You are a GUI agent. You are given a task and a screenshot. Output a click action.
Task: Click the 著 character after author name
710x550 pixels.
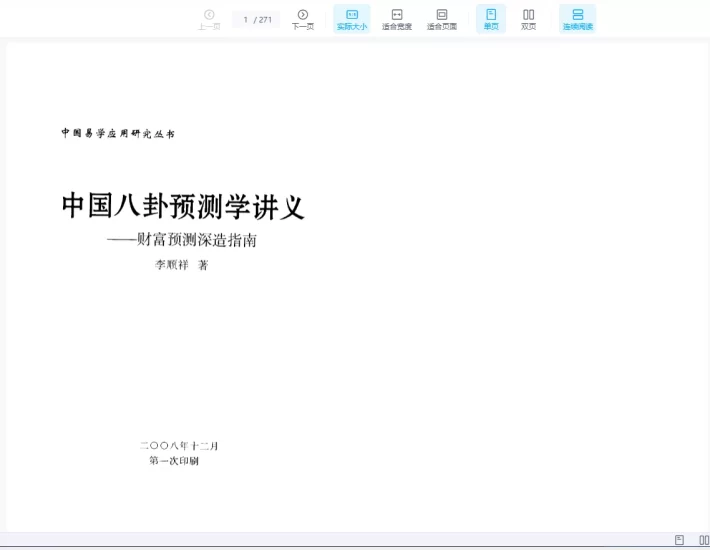click(x=203, y=265)
